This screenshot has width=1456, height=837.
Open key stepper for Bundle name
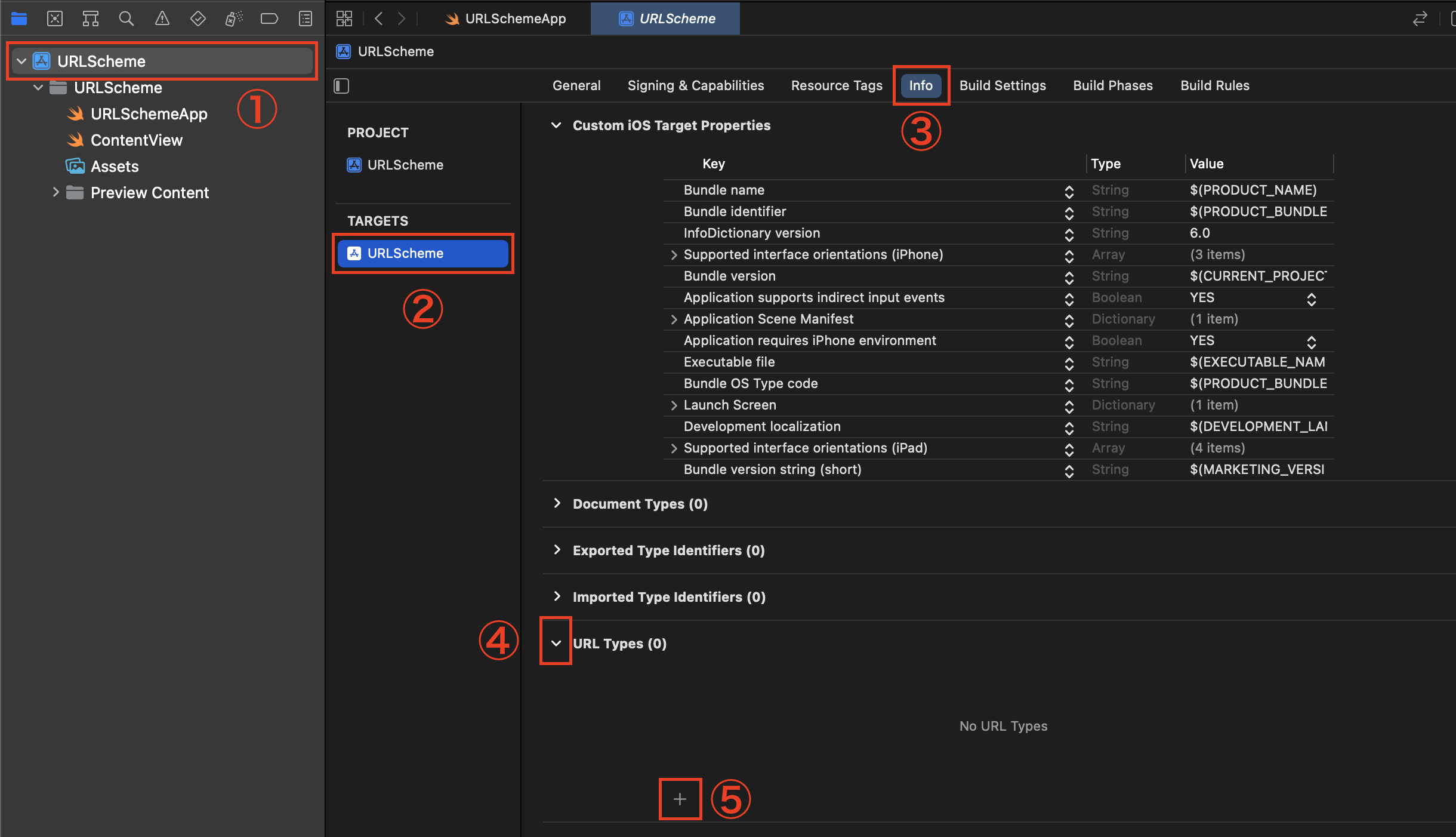click(x=1069, y=191)
